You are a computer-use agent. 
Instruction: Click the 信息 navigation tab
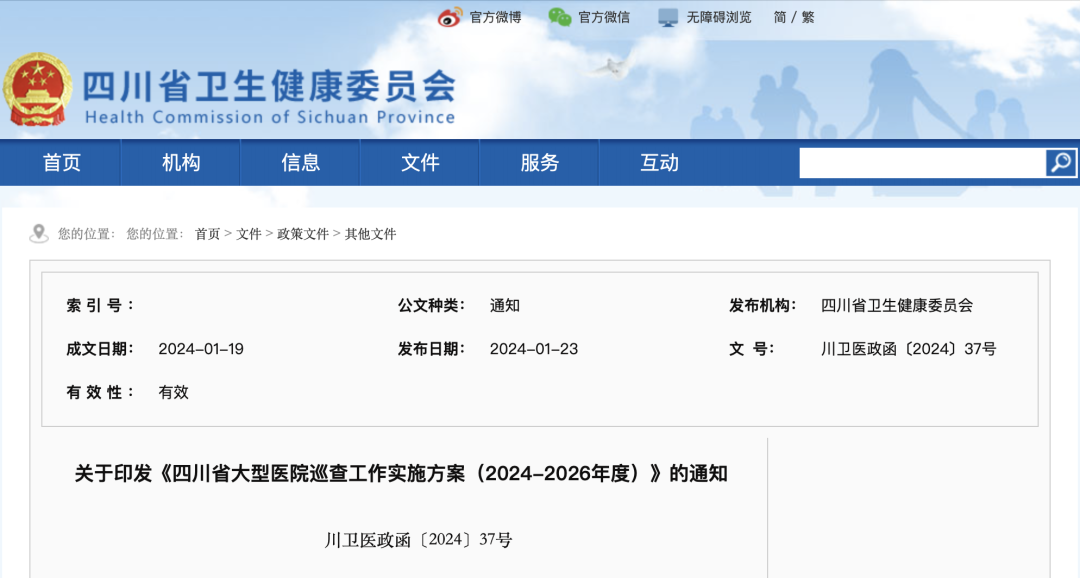(x=300, y=162)
